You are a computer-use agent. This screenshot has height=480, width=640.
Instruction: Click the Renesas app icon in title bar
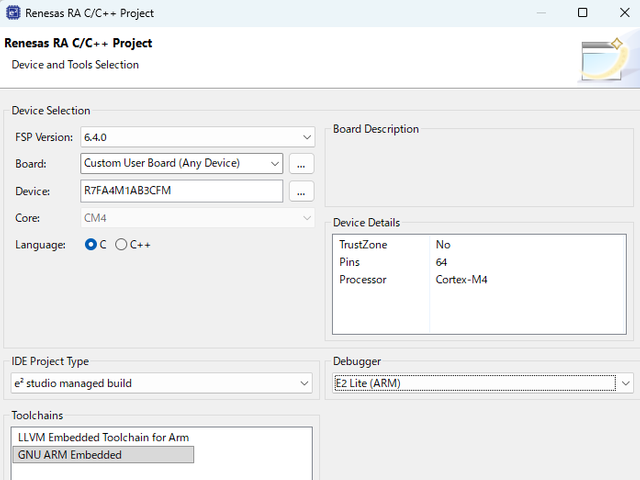(x=13, y=13)
